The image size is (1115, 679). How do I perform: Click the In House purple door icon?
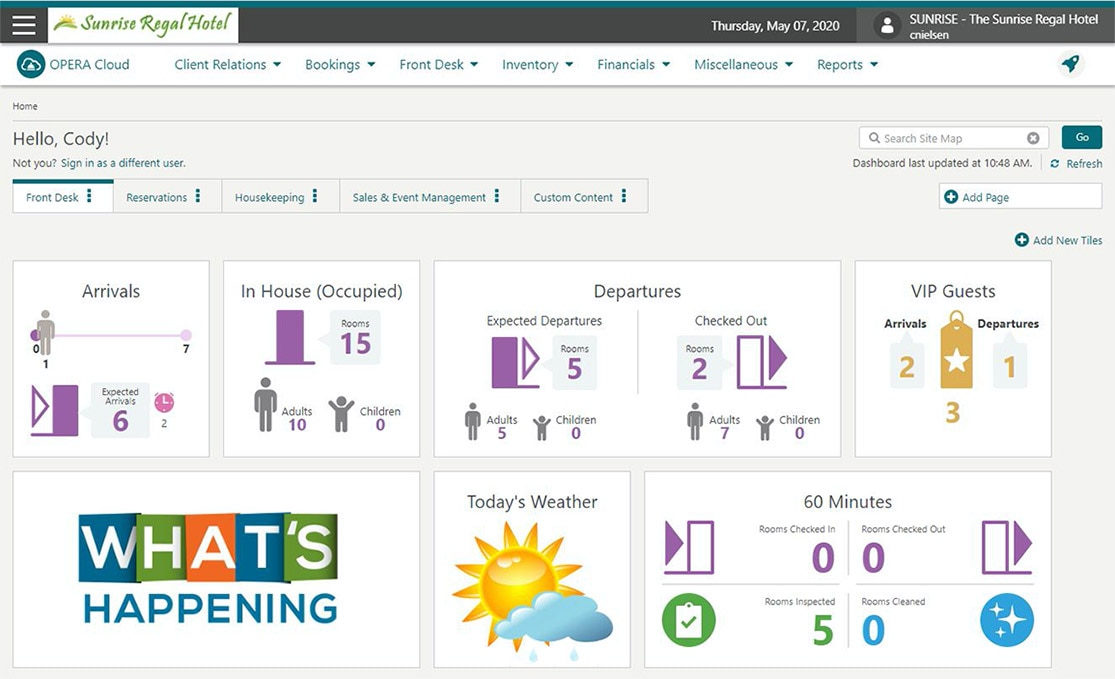290,337
